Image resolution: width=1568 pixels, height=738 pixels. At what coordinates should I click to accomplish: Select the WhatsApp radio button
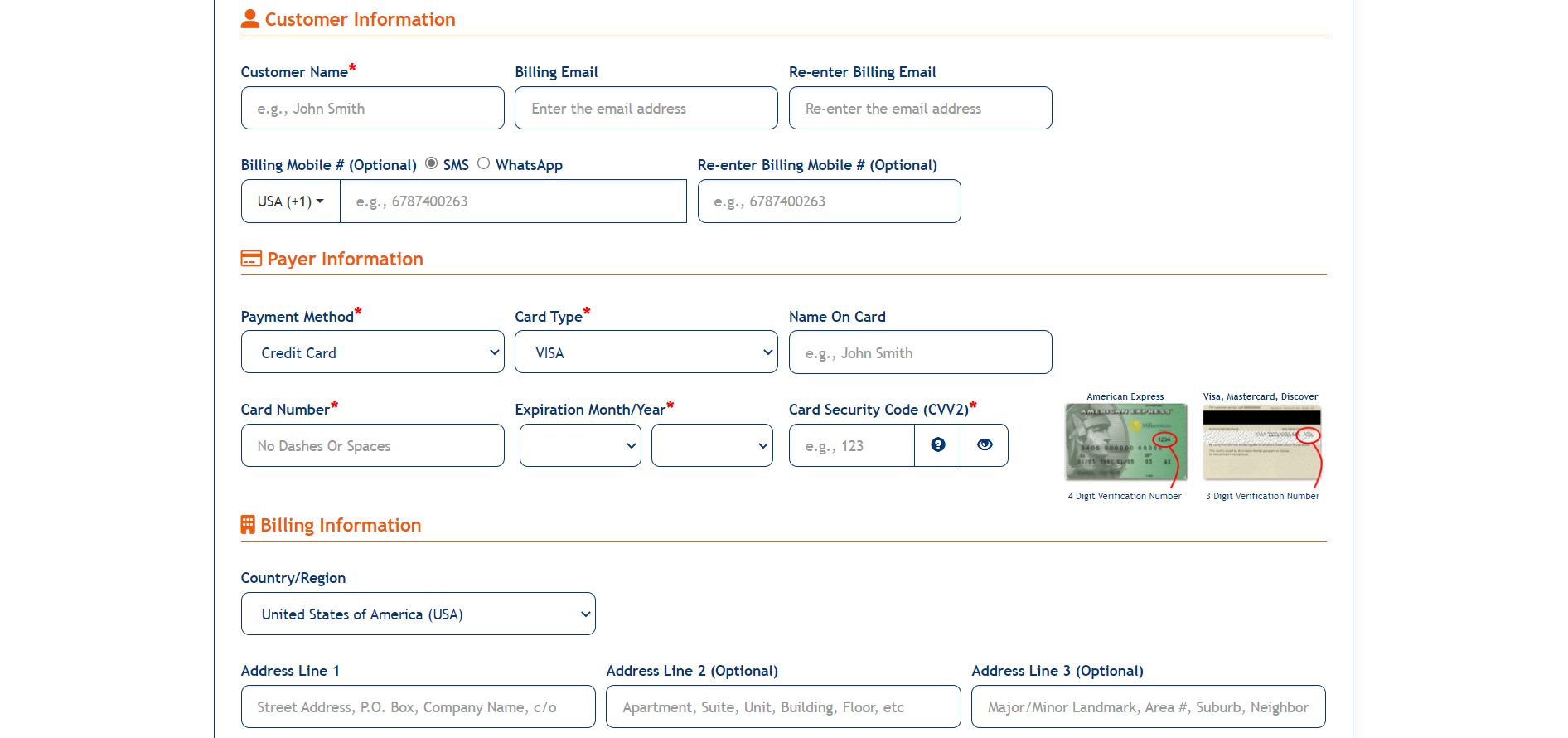483,163
